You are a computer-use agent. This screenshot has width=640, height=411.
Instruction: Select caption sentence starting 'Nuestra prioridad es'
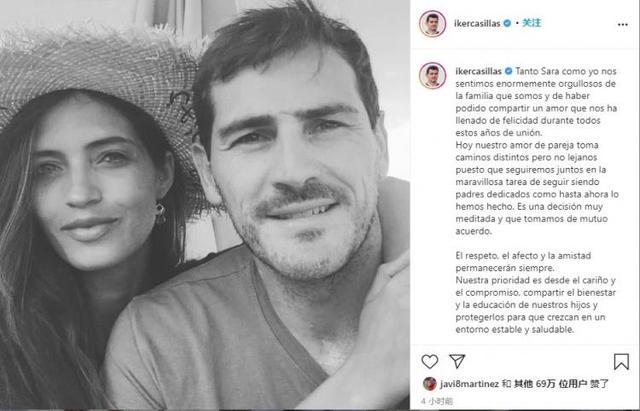coord(536,304)
